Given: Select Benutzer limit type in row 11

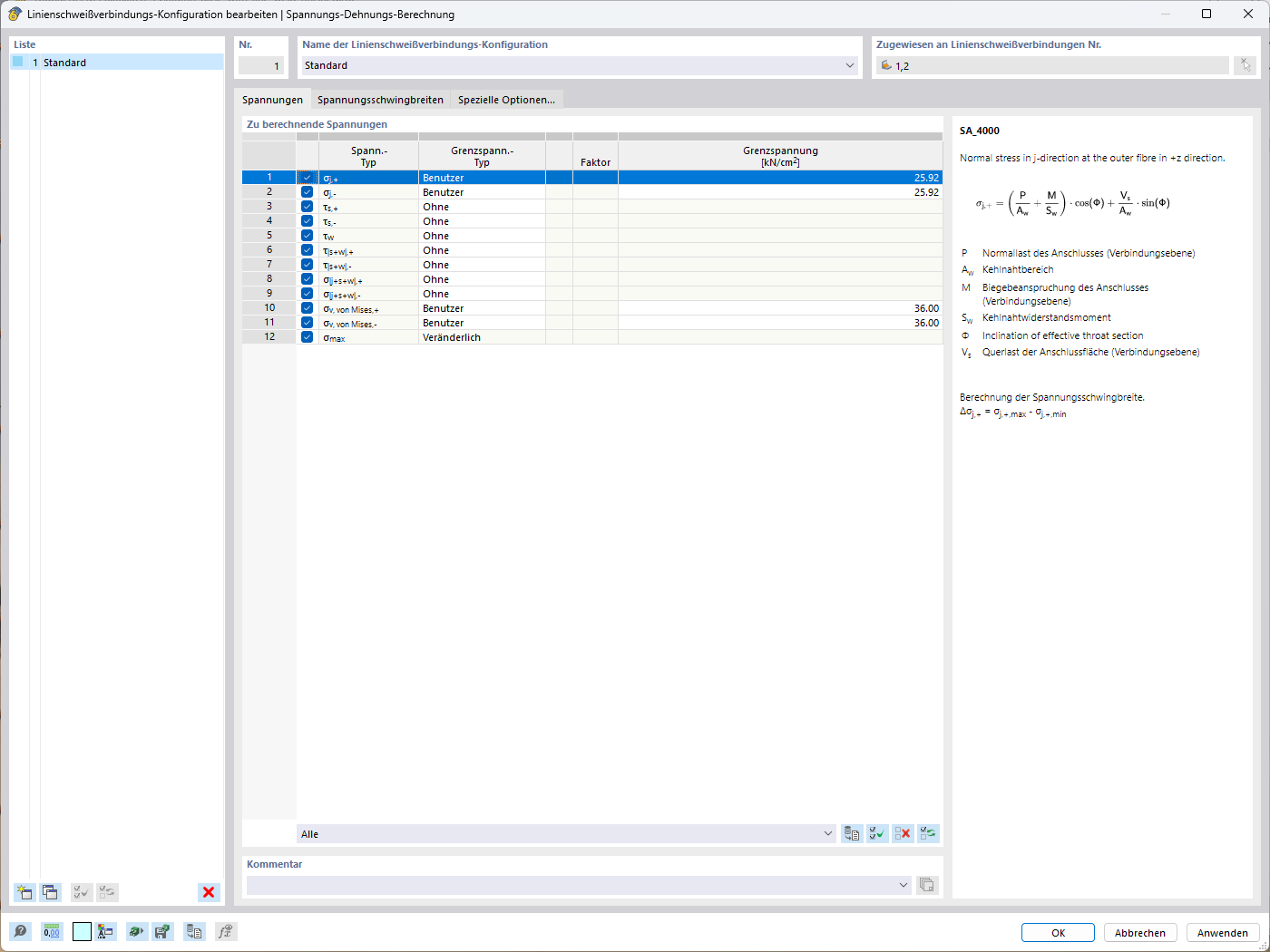Looking at the screenshot, I should [482, 323].
